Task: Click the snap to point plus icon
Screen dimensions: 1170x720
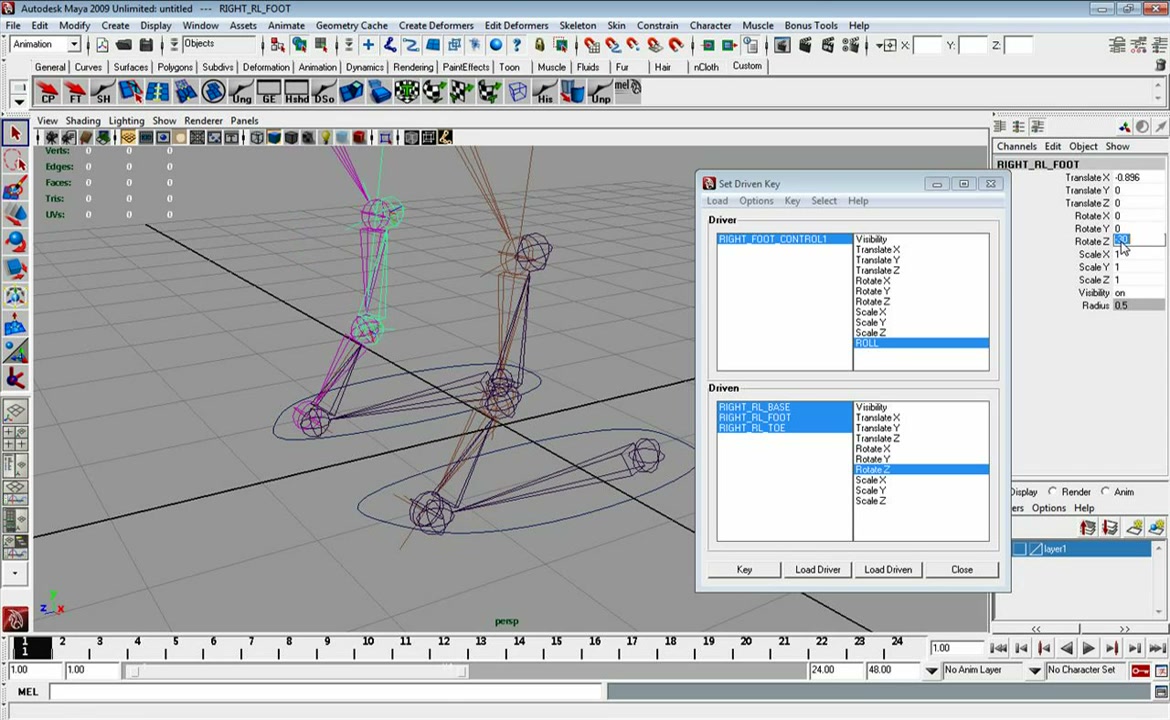Action: point(368,45)
